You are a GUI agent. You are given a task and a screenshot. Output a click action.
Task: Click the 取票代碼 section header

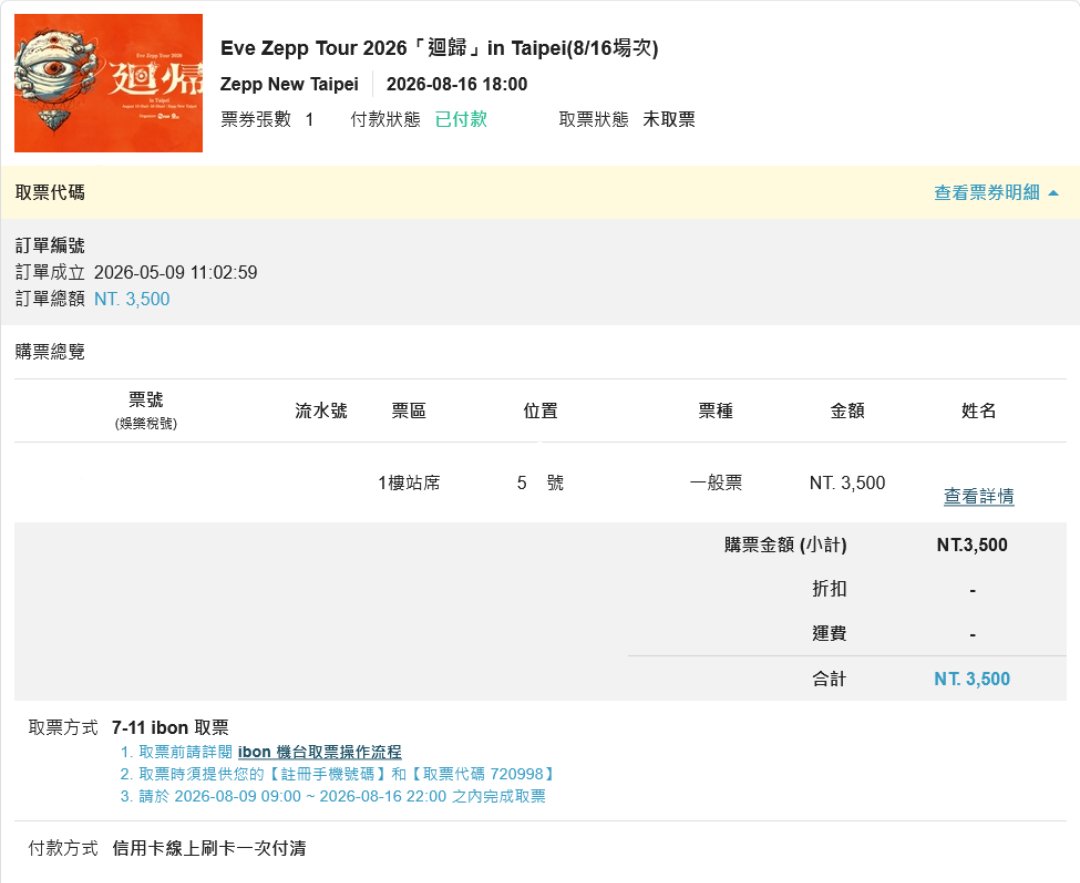click(x=50, y=193)
